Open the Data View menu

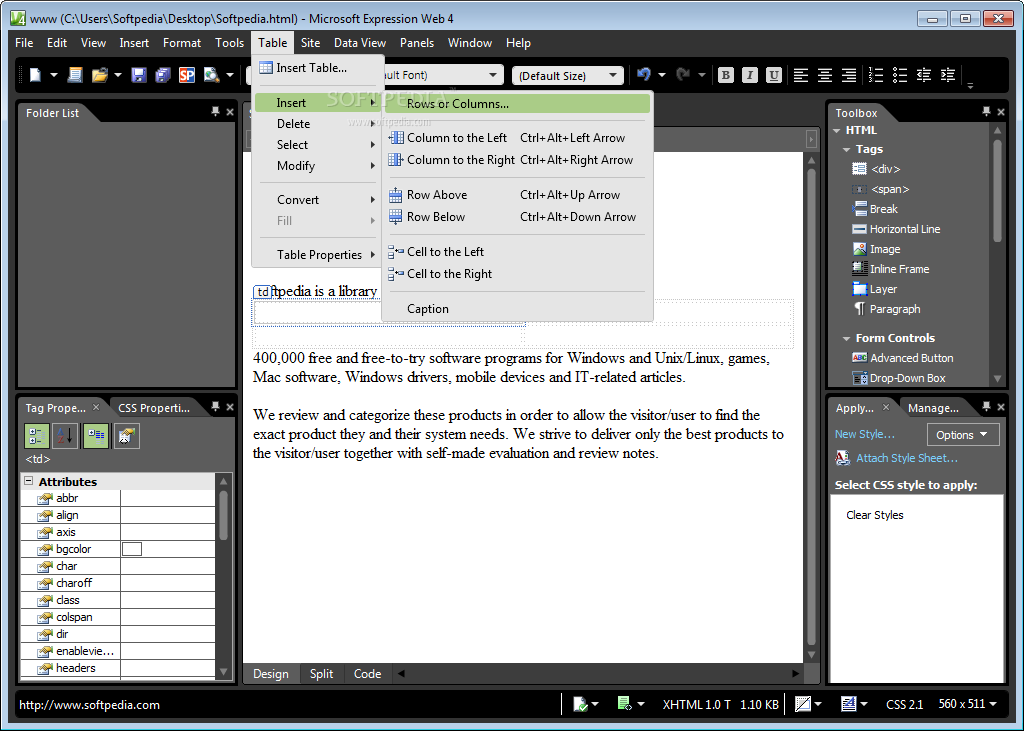(x=360, y=42)
